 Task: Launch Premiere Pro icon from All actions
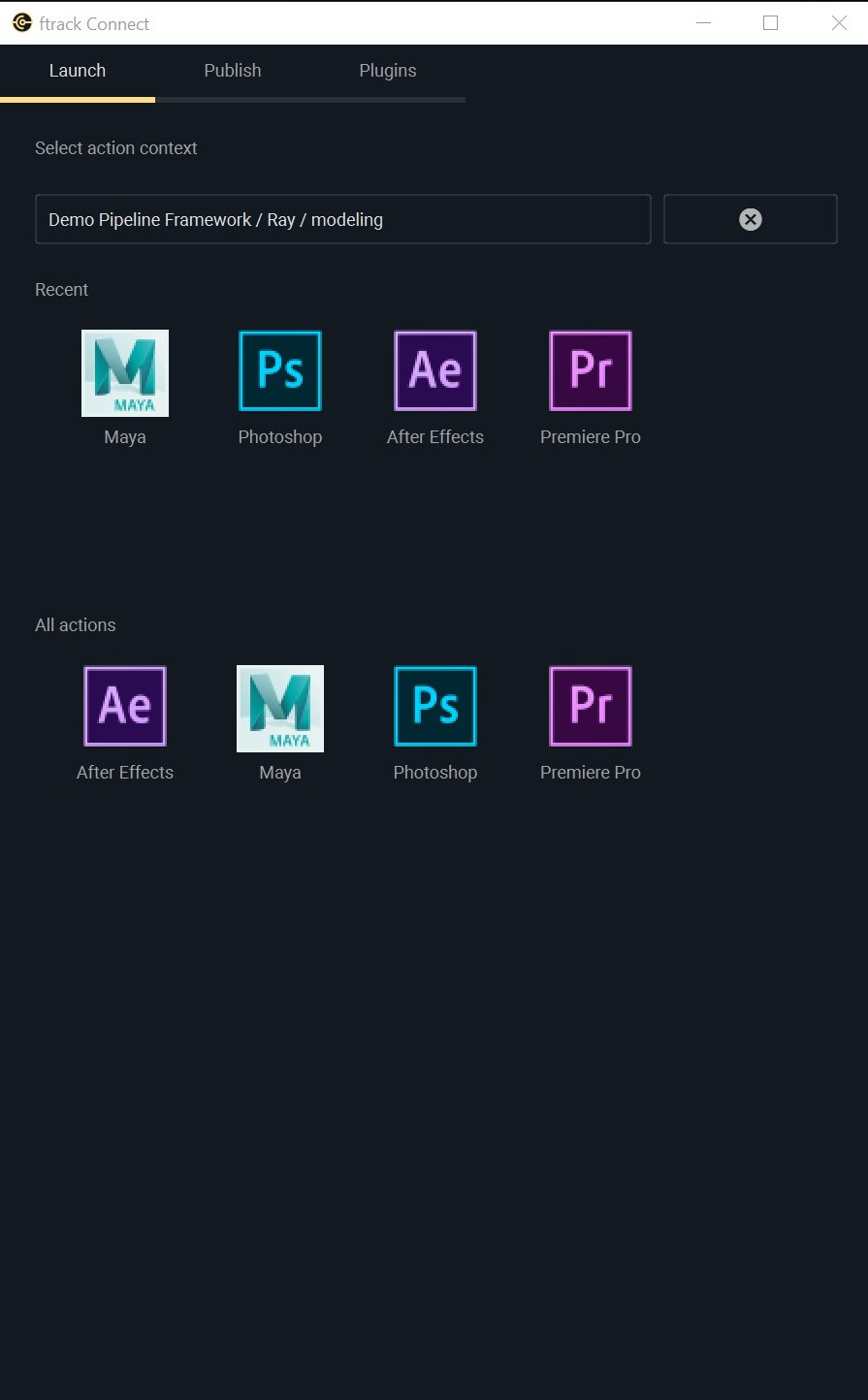[x=591, y=707]
